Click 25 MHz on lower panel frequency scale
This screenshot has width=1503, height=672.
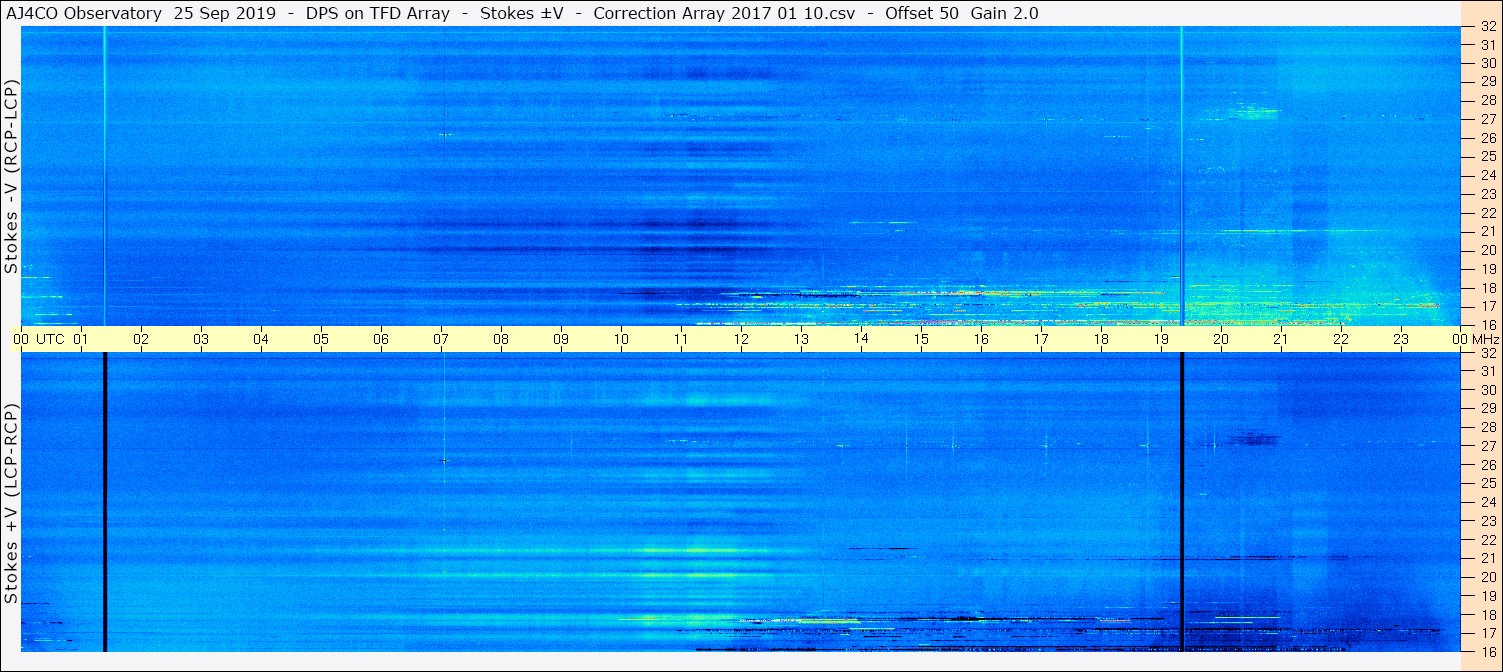1487,483
